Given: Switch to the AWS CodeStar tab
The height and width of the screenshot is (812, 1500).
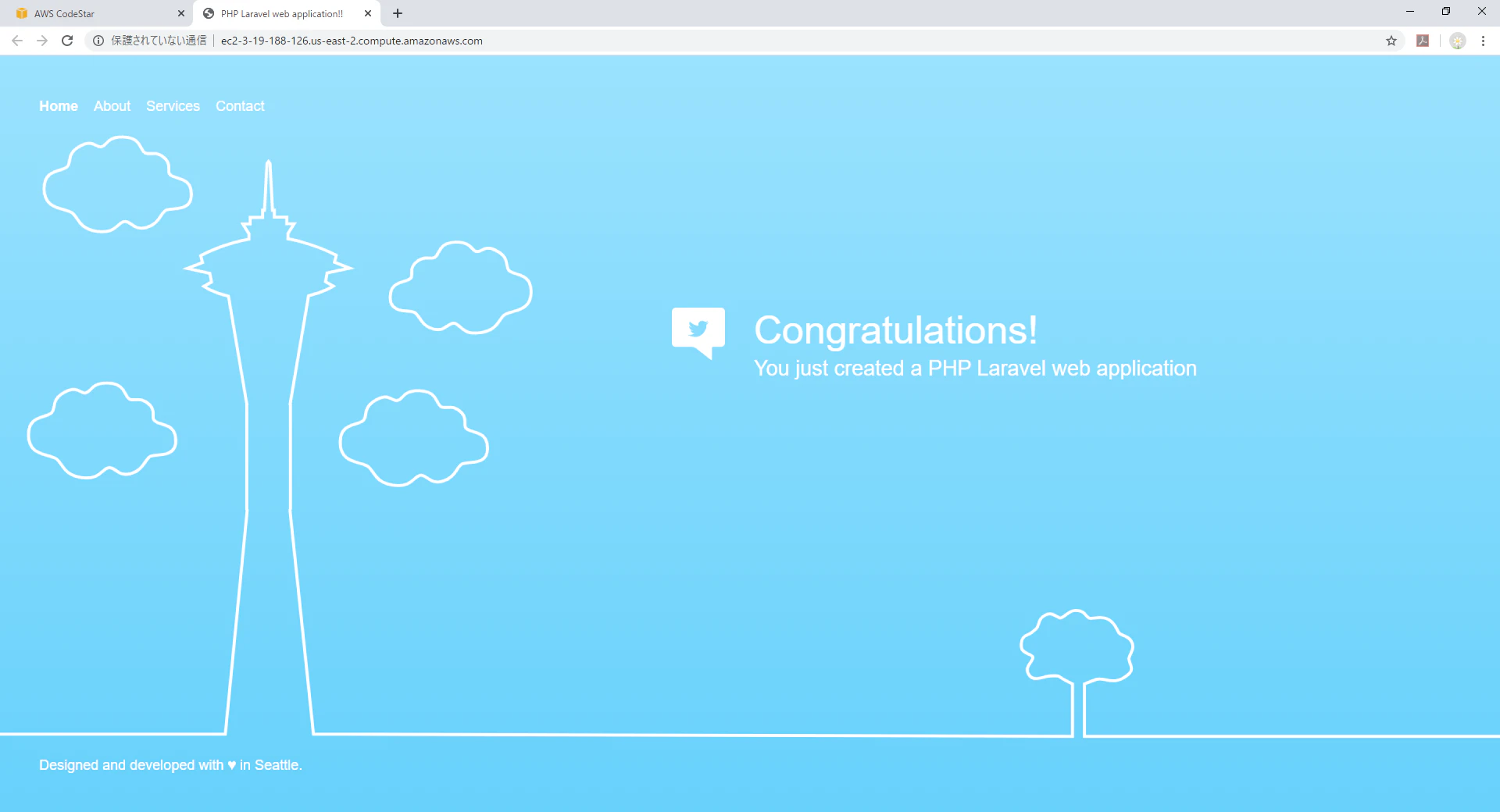Looking at the screenshot, I should tap(96, 13).
